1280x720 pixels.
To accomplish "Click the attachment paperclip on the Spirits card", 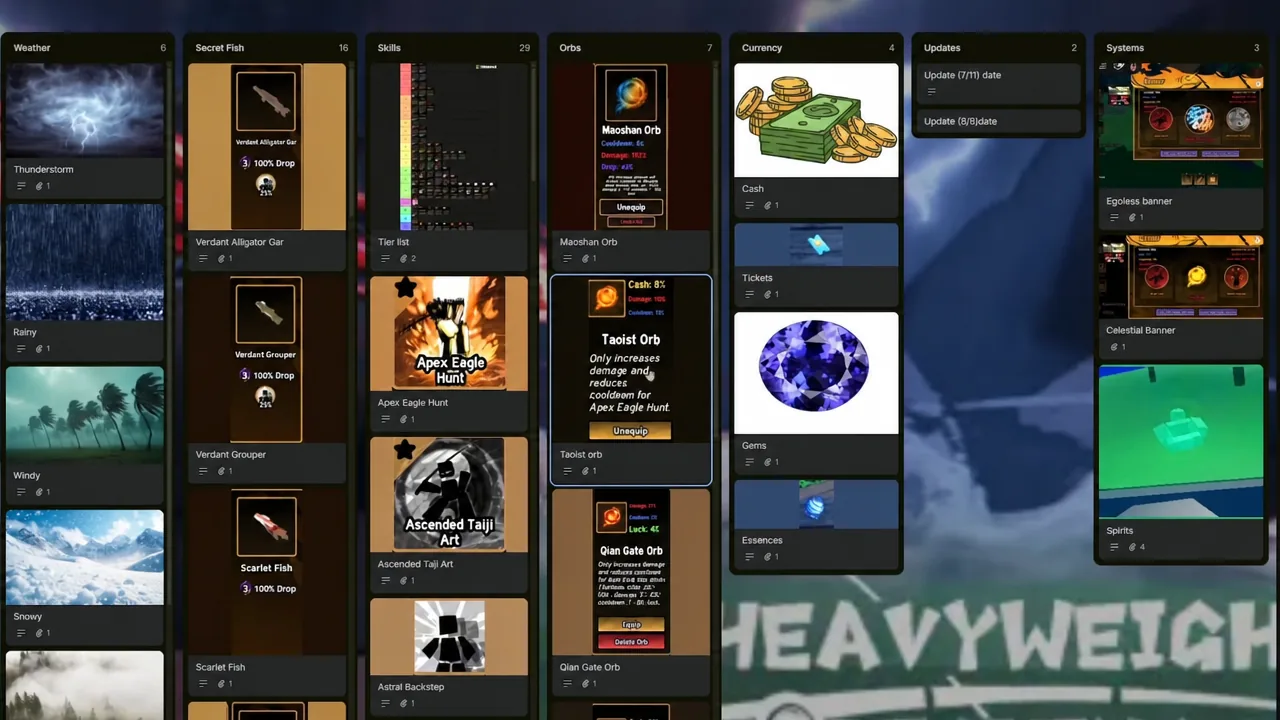I will (x=1133, y=547).
